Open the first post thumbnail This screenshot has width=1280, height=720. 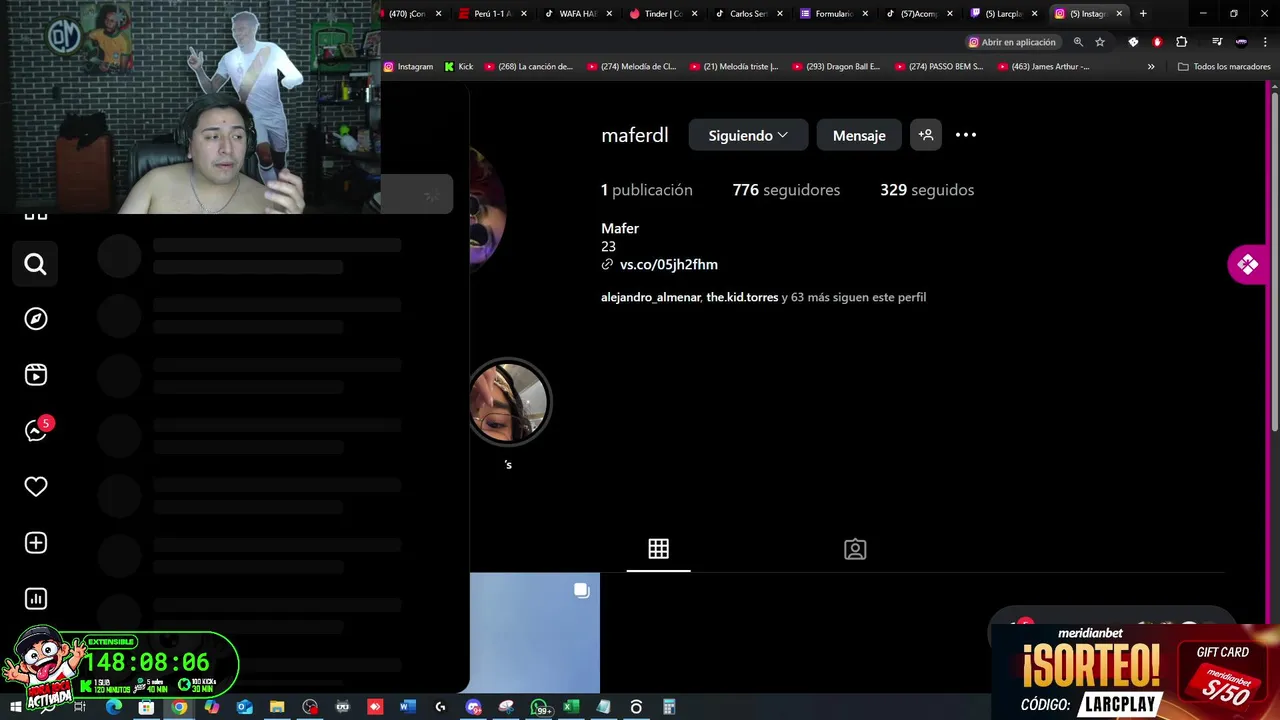point(535,632)
